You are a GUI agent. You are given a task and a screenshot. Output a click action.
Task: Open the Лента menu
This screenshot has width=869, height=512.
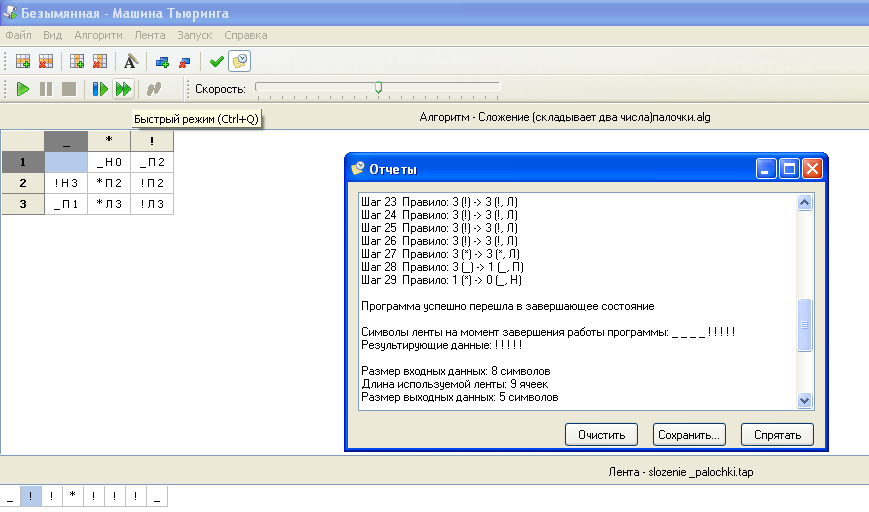[150, 35]
